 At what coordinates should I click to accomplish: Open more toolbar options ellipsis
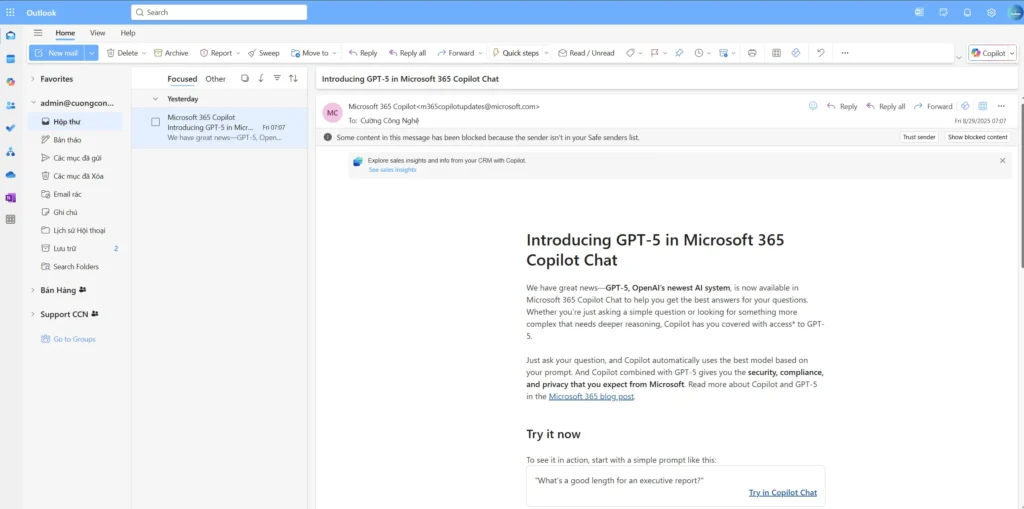tap(845, 53)
